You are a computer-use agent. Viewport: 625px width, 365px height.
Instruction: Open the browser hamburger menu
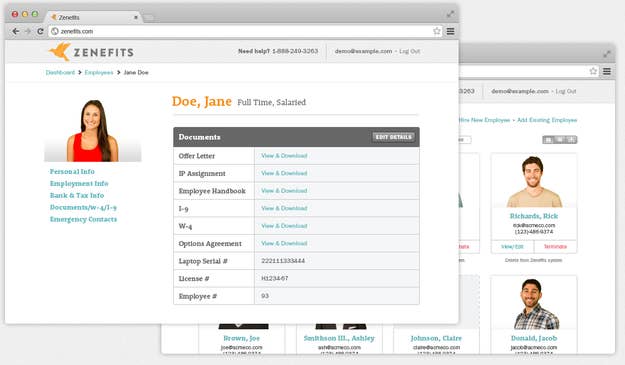point(450,31)
